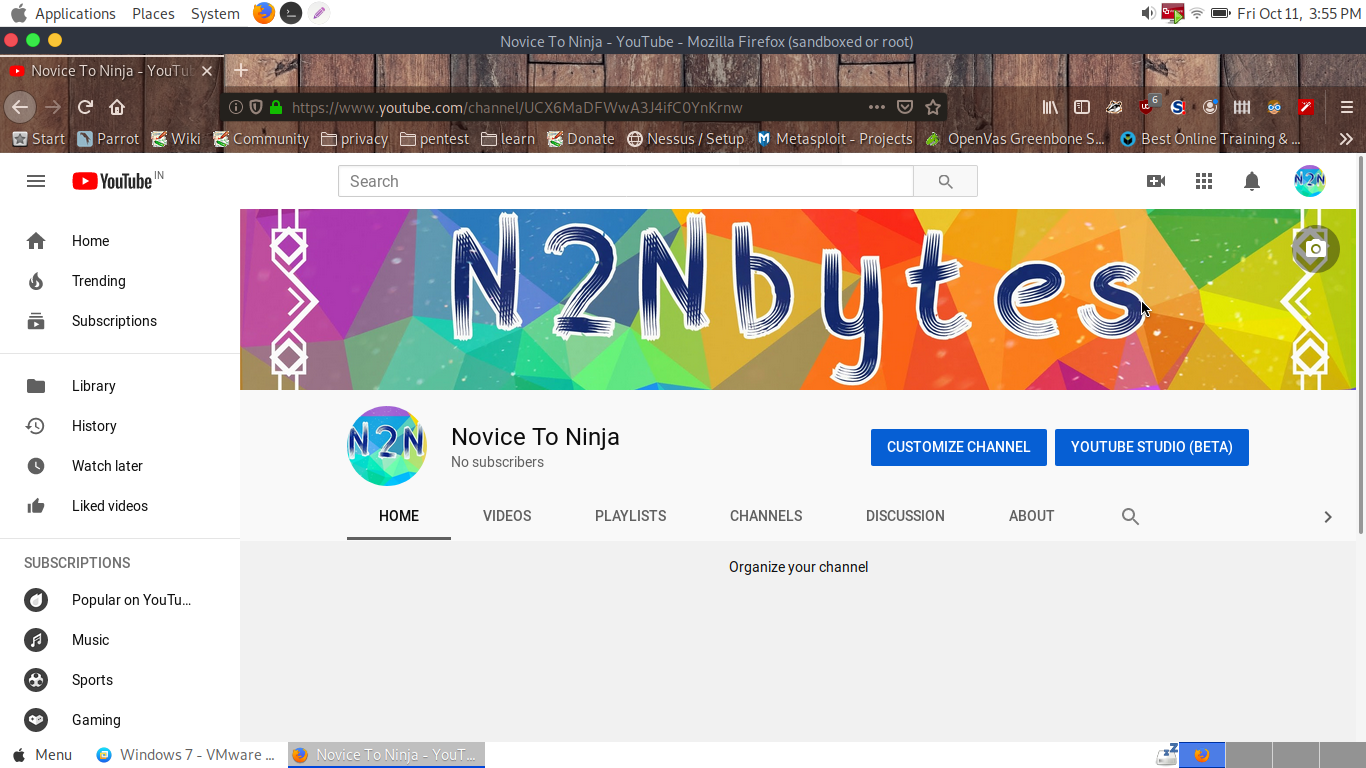
Task: Switch to the VIDEOS tab
Action: 507,516
